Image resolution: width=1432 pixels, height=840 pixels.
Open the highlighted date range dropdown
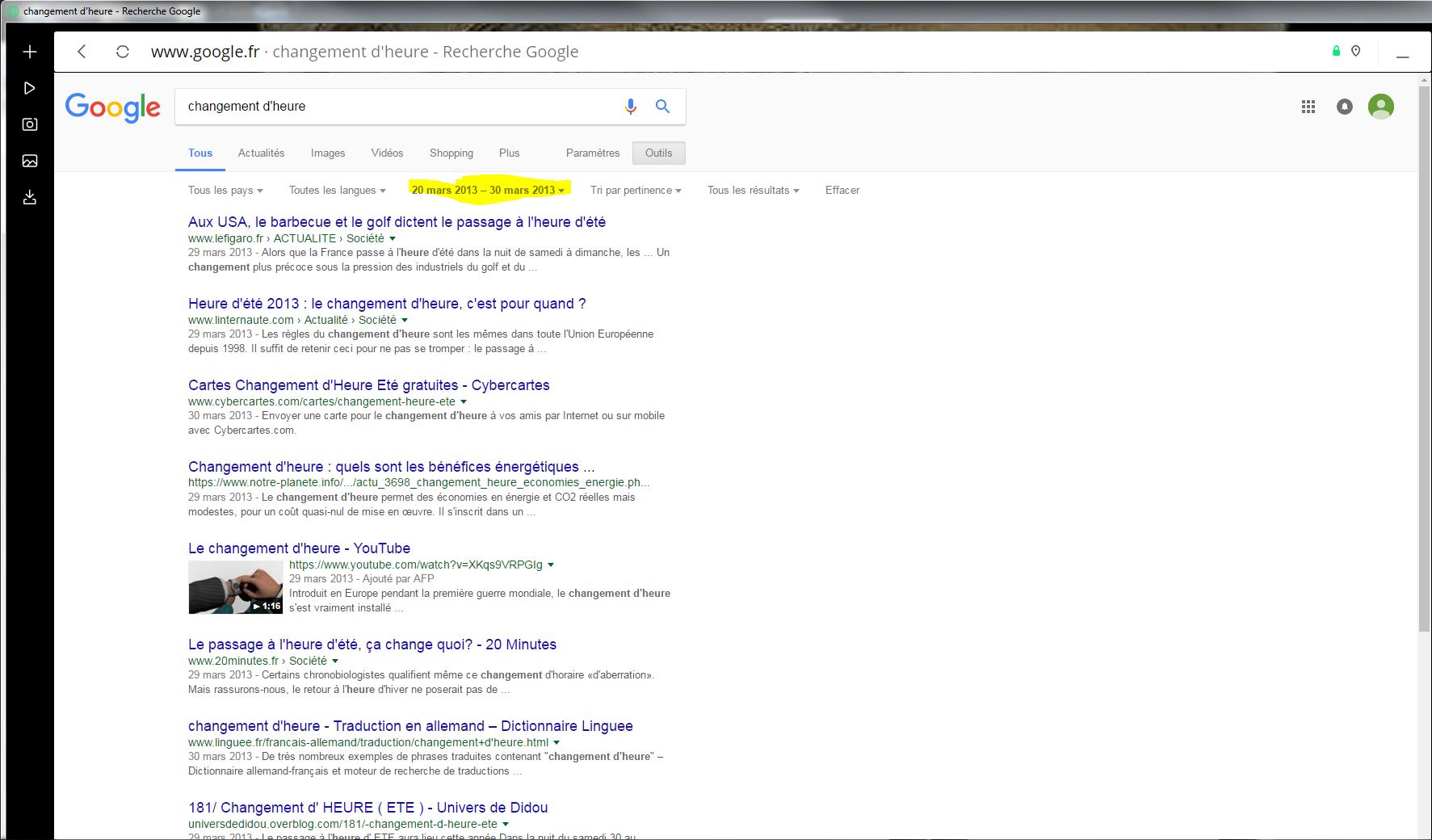coord(488,191)
